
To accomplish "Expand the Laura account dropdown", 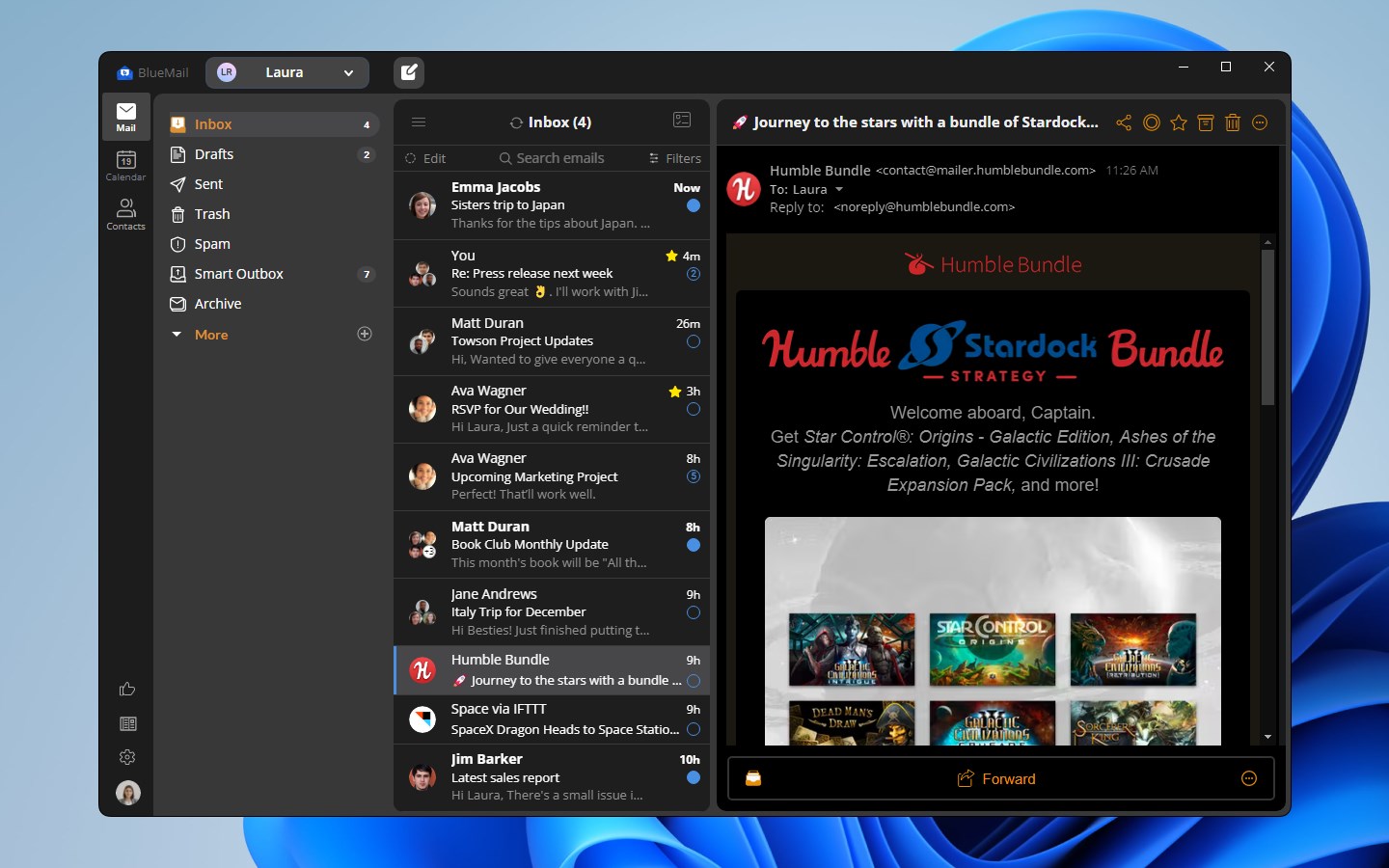I will tap(349, 72).
